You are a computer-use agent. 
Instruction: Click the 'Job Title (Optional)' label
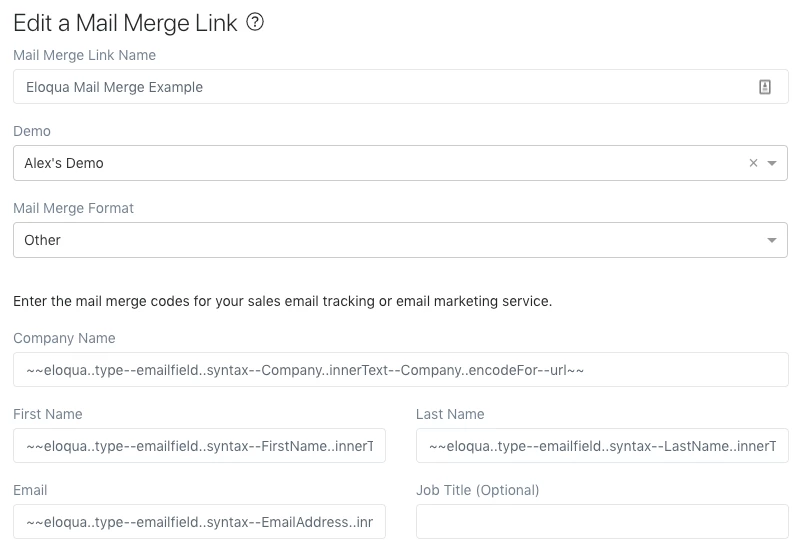478,490
